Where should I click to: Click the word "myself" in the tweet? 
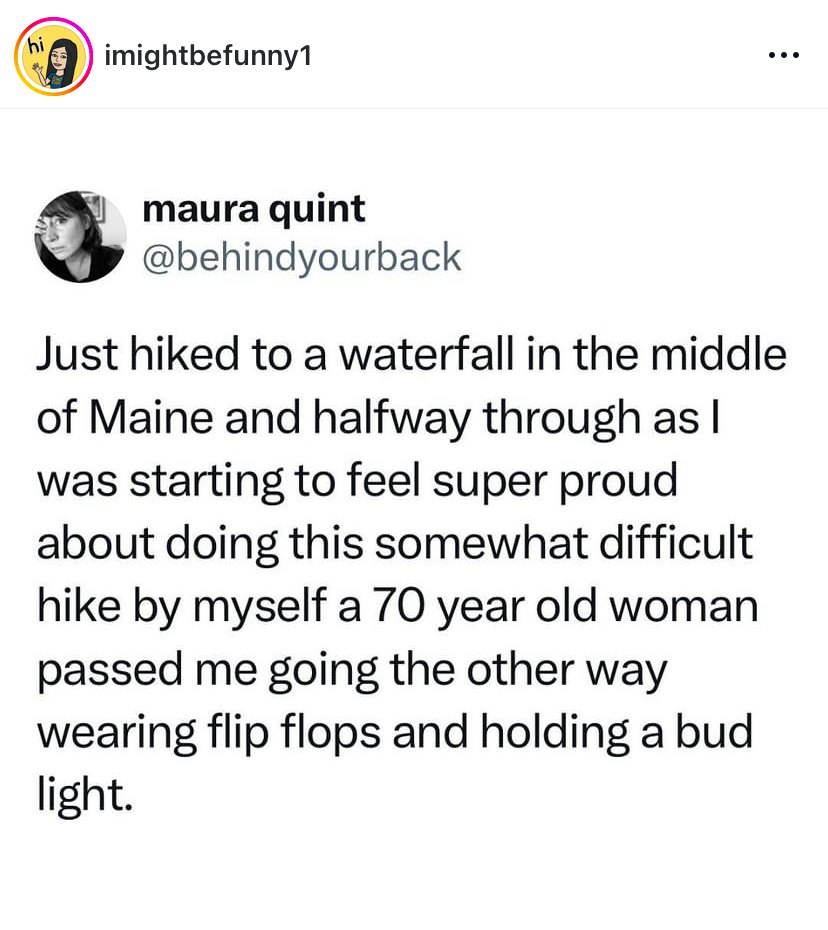point(275,608)
